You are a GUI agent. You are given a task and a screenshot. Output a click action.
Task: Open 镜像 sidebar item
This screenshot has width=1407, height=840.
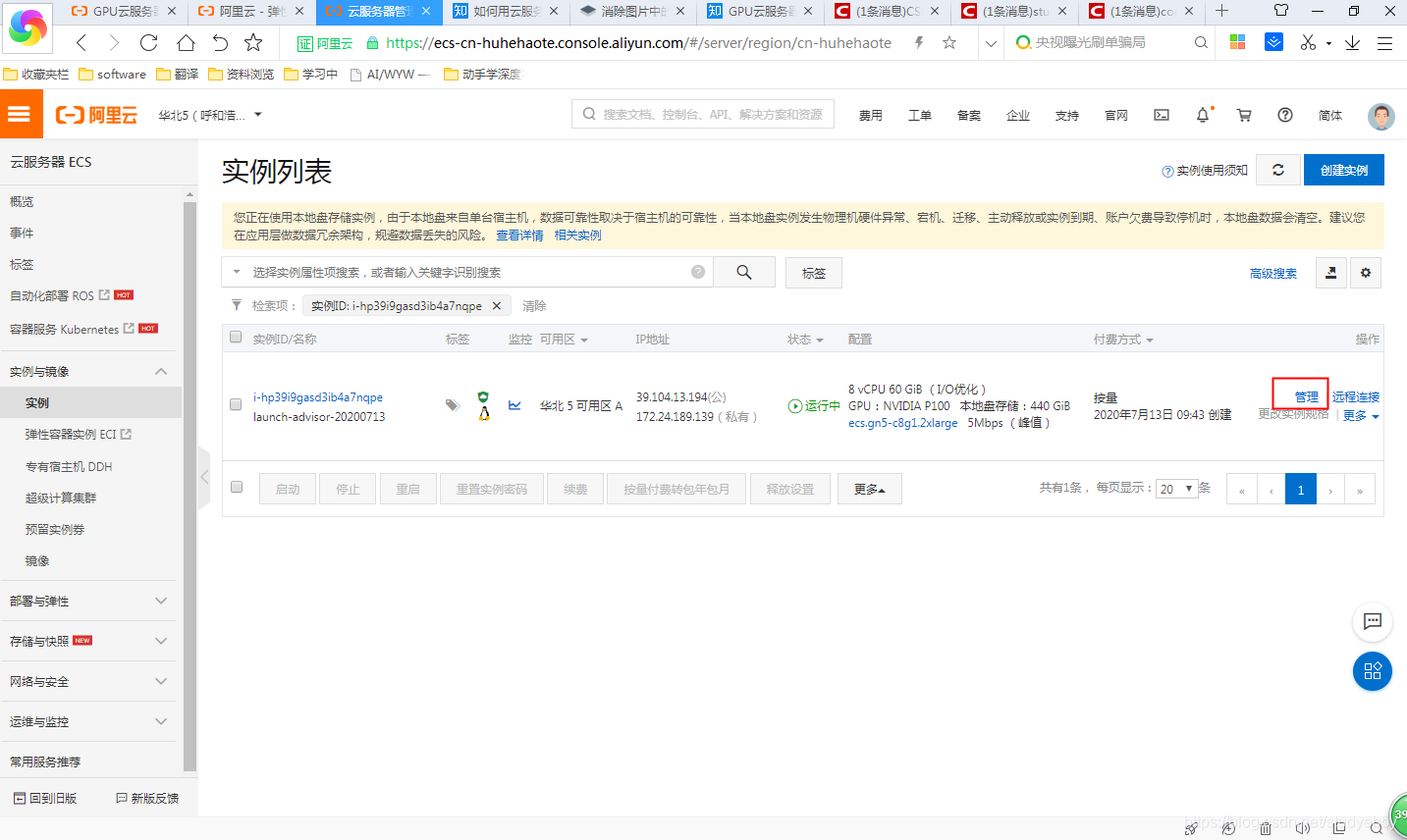point(37,560)
